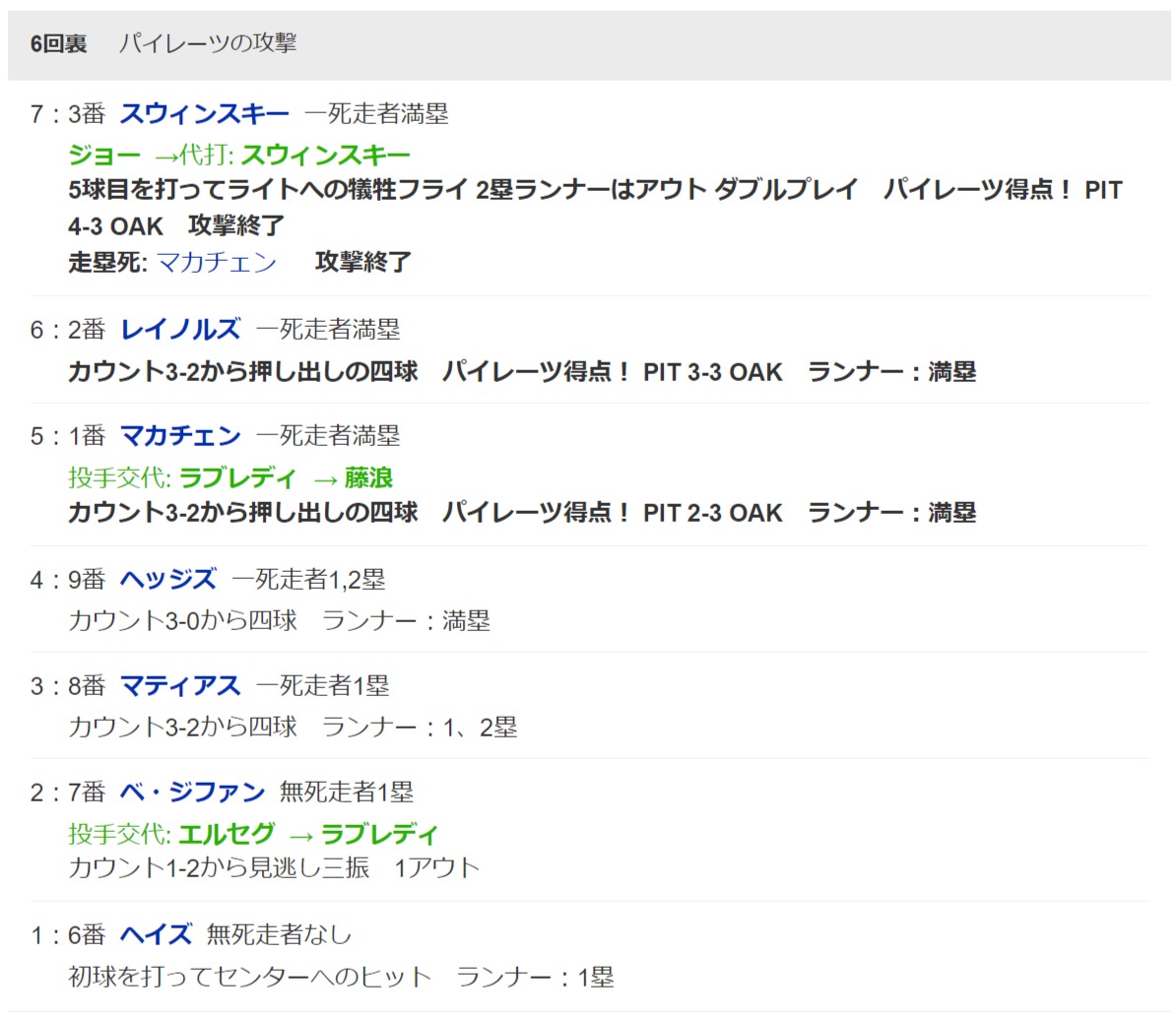This screenshot has width=1176, height=1017.
Task: Click エルセグ pitcher name
Action: tap(227, 834)
